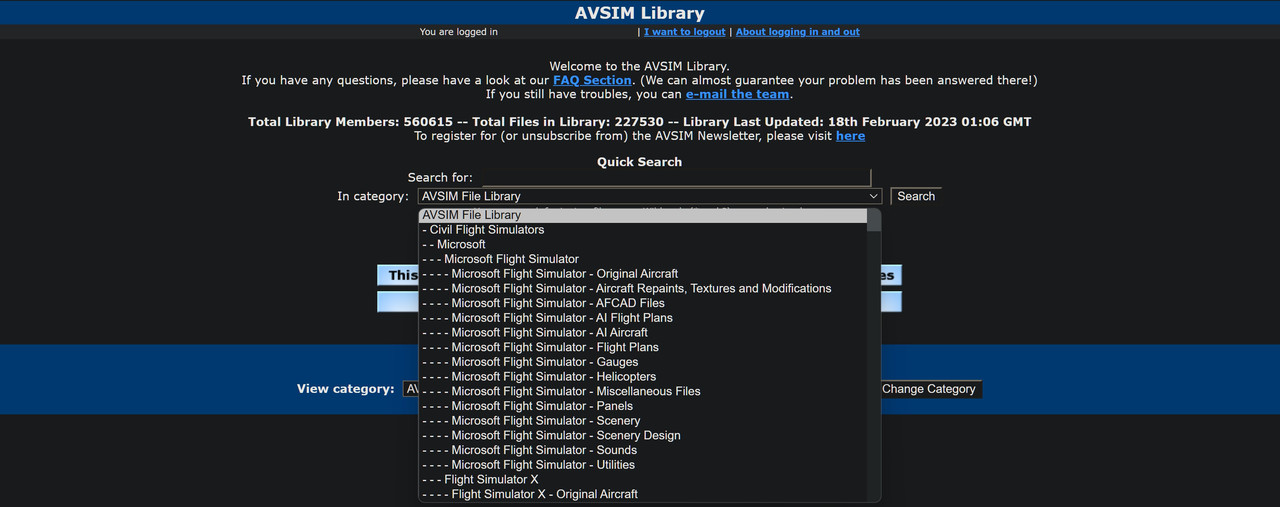Select '- - - Flight Simulator X' option
1280x507 pixels.
643,479
